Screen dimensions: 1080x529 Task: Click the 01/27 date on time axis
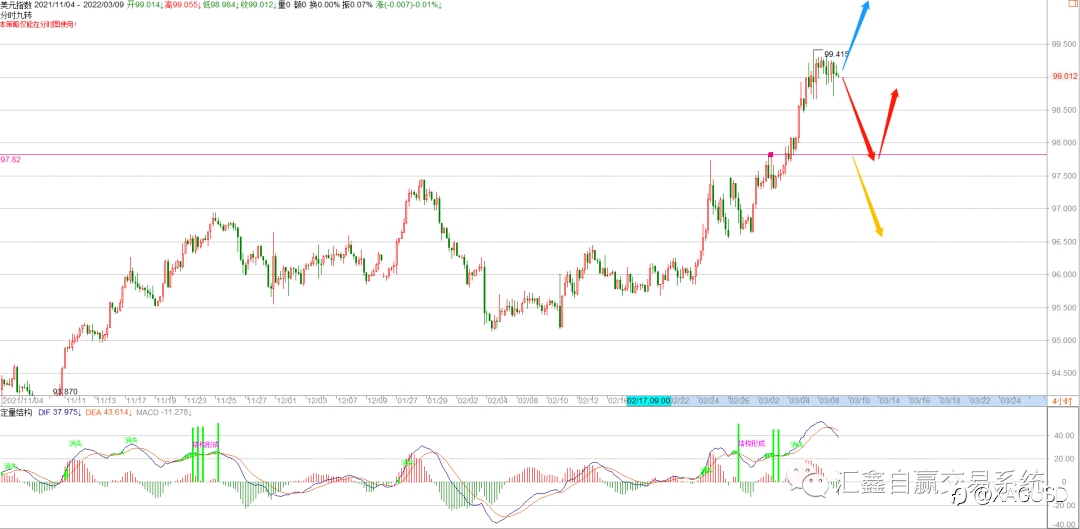click(x=406, y=400)
